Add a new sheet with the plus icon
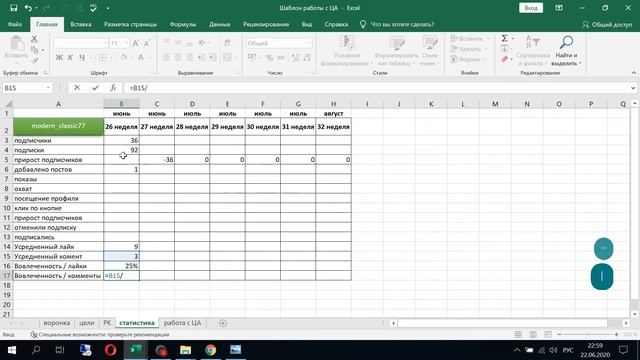 (x=223, y=323)
